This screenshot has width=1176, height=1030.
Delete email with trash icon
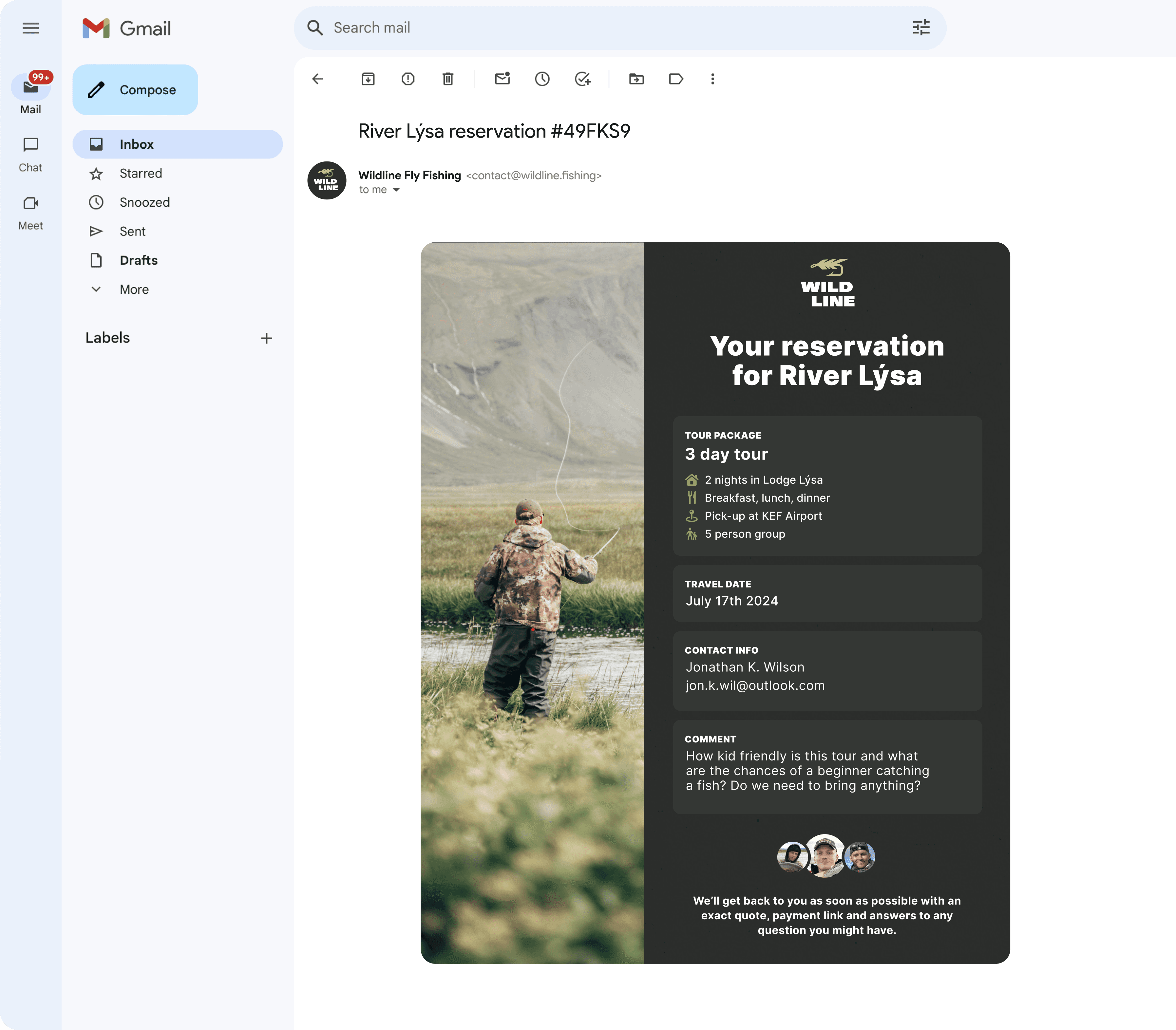(448, 79)
